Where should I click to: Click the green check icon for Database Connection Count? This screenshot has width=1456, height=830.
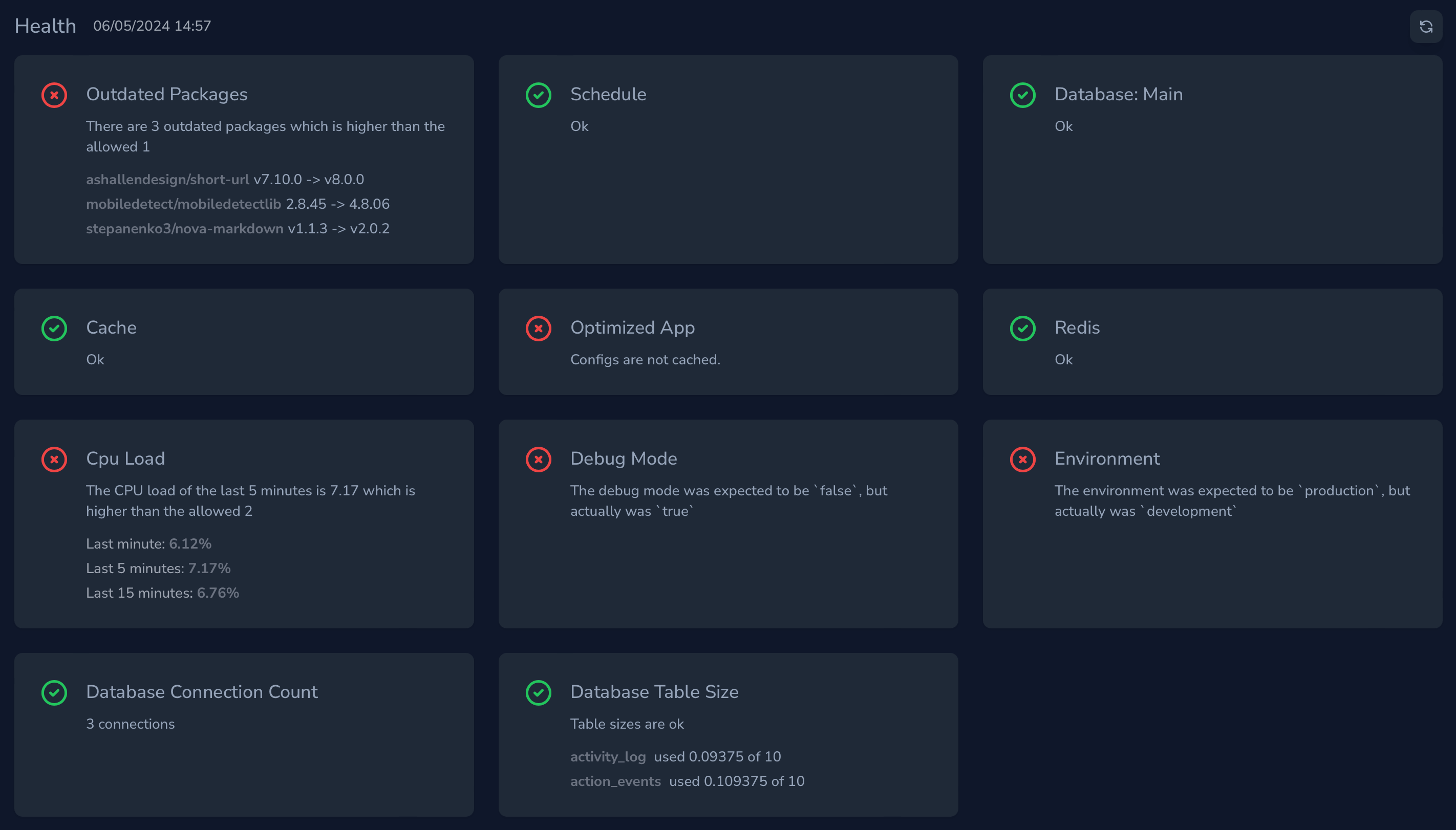[54, 693]
